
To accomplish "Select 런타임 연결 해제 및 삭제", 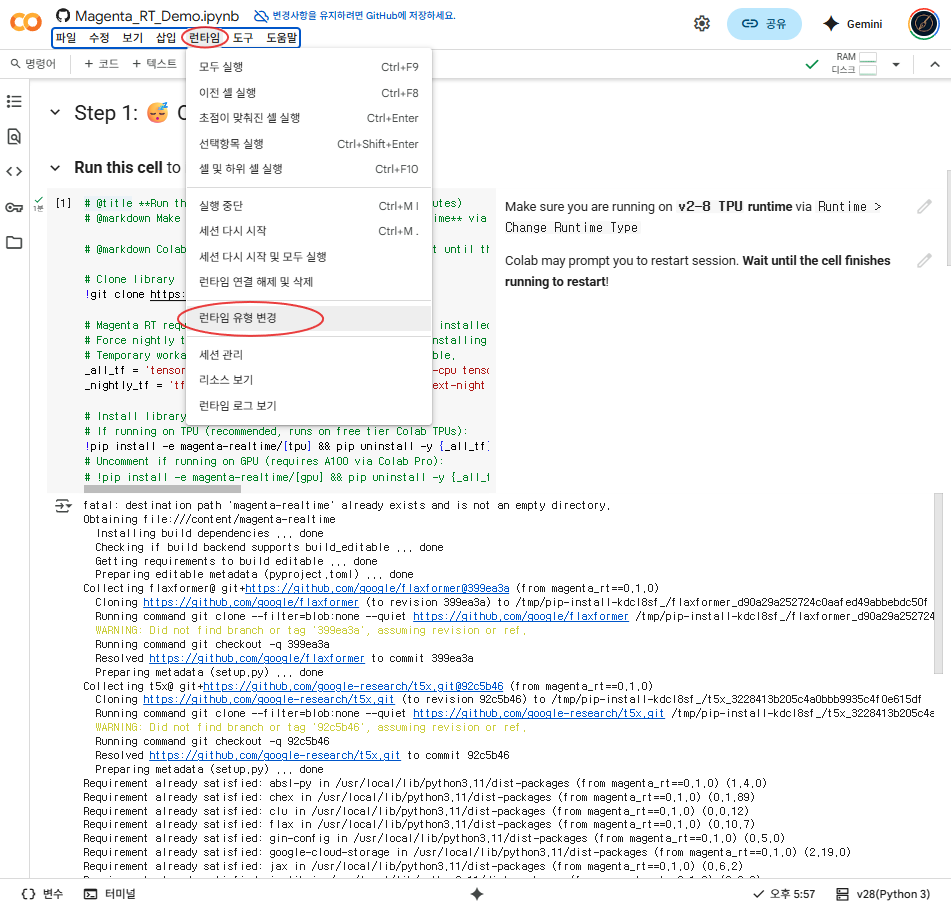I will point(309,282).
